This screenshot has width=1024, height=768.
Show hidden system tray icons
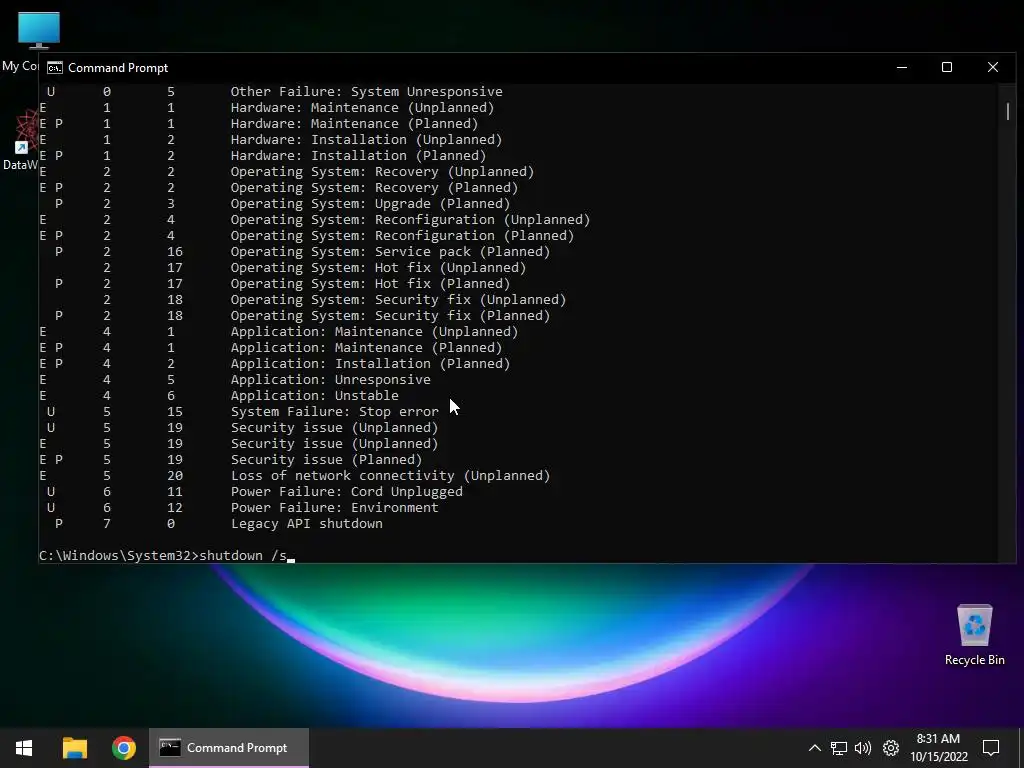tap(814, 748)
